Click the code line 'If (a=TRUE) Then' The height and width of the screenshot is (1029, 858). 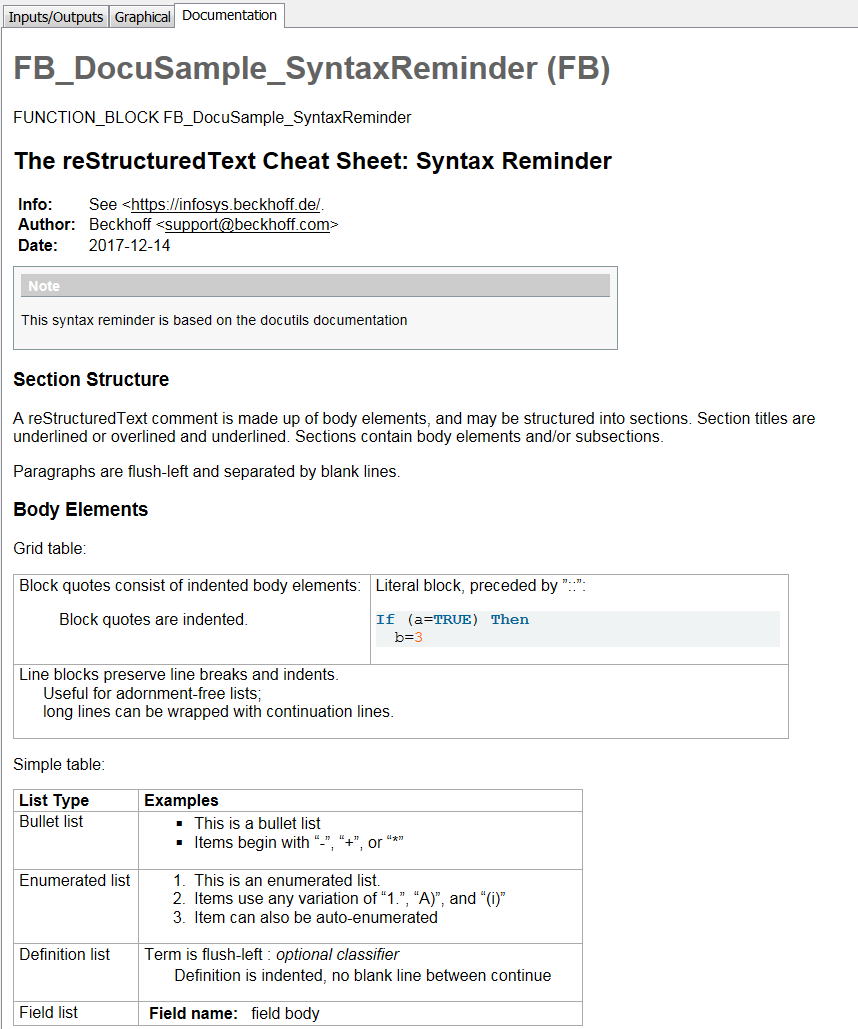pos(452,620)
